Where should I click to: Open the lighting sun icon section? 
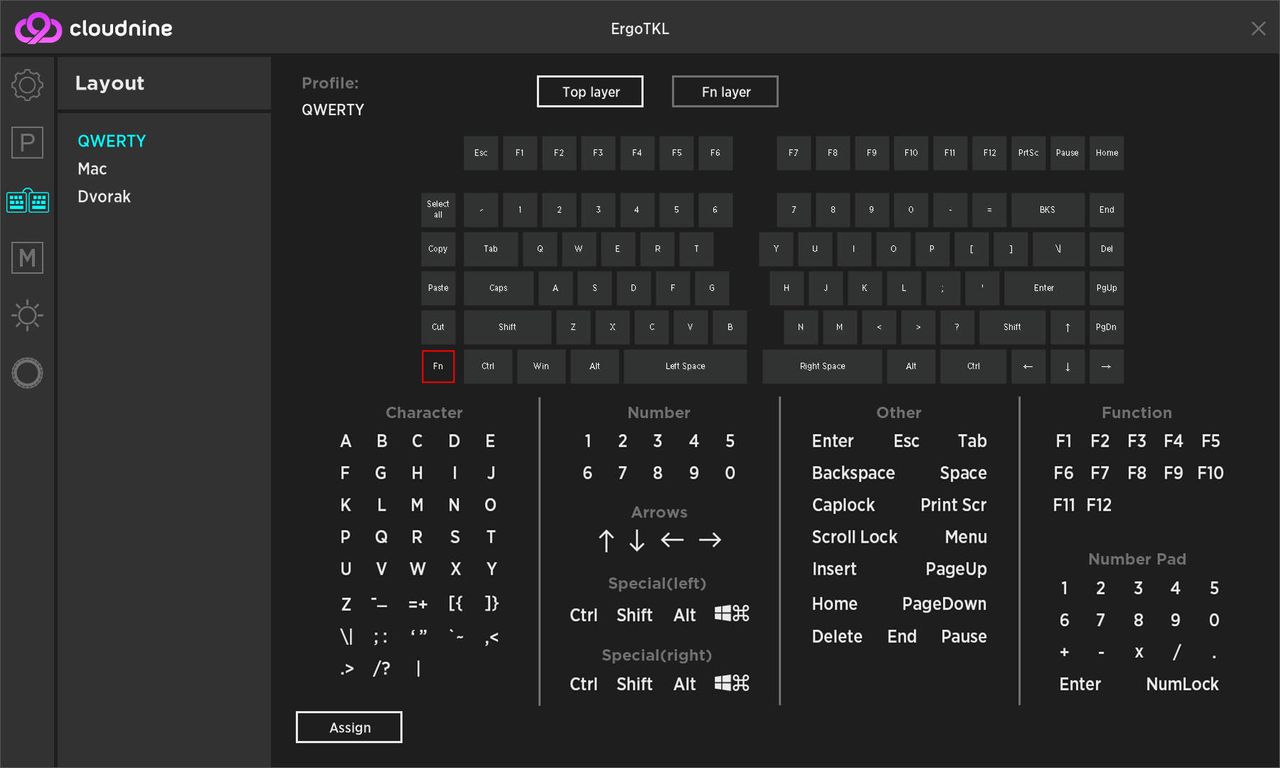pyautogui.click(x=27, y=316)
